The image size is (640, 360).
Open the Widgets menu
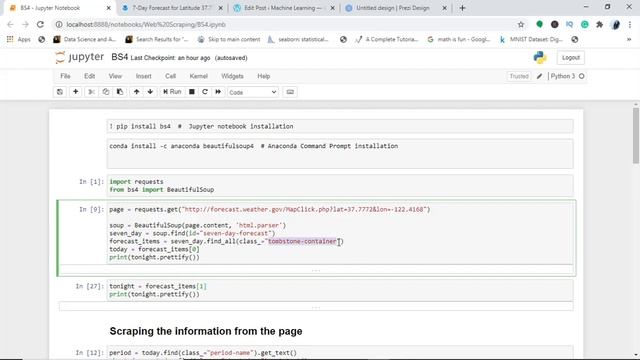coord(232,76)
